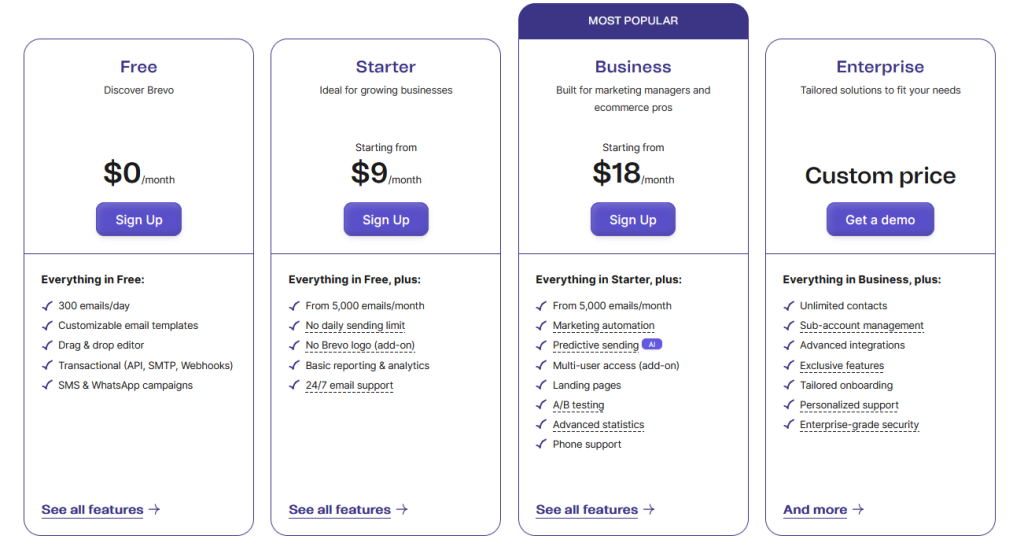Sign up for the Starter plan

click(x=386, y=220)
